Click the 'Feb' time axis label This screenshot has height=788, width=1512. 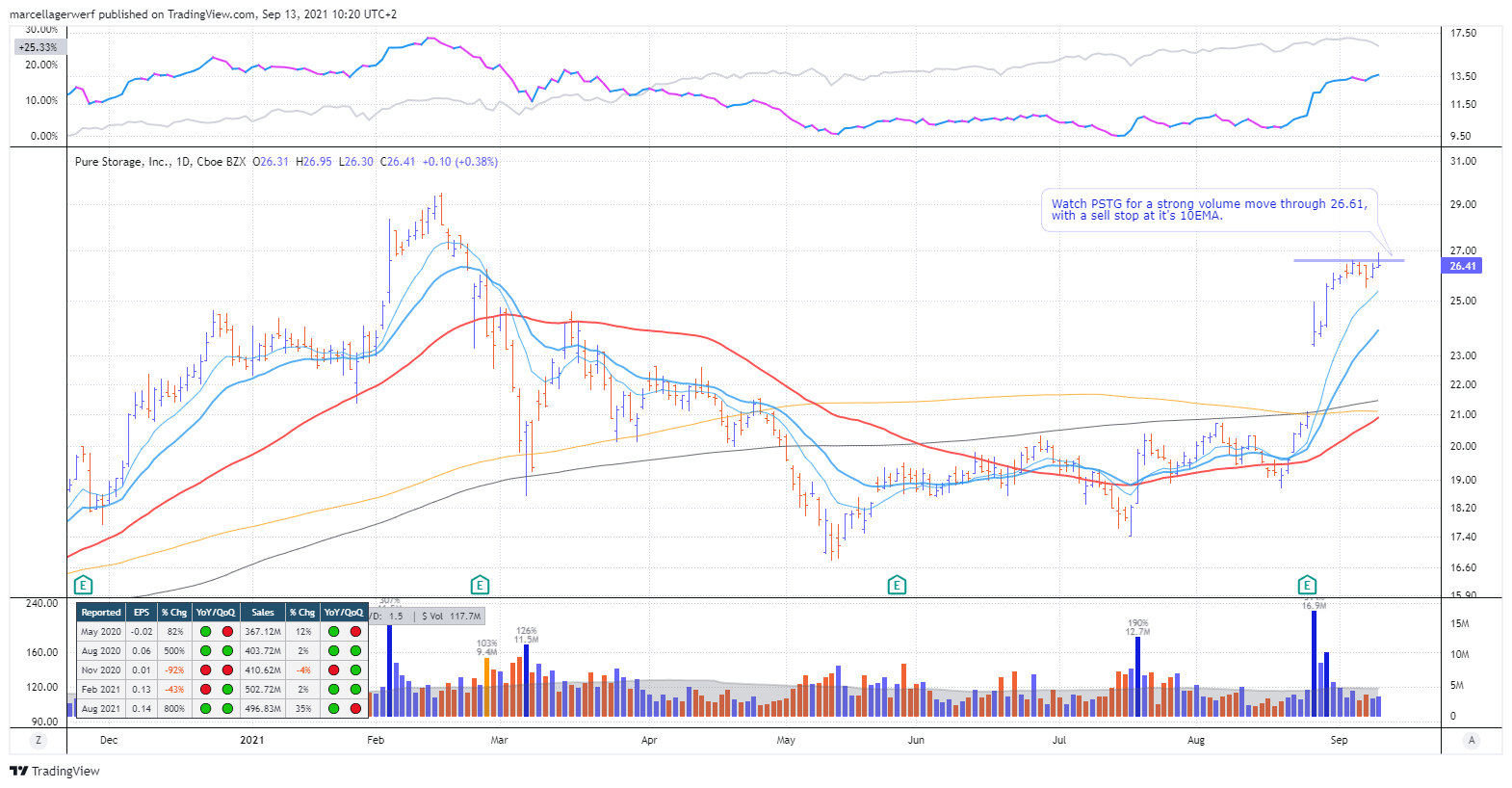click(x=376, y=740)
